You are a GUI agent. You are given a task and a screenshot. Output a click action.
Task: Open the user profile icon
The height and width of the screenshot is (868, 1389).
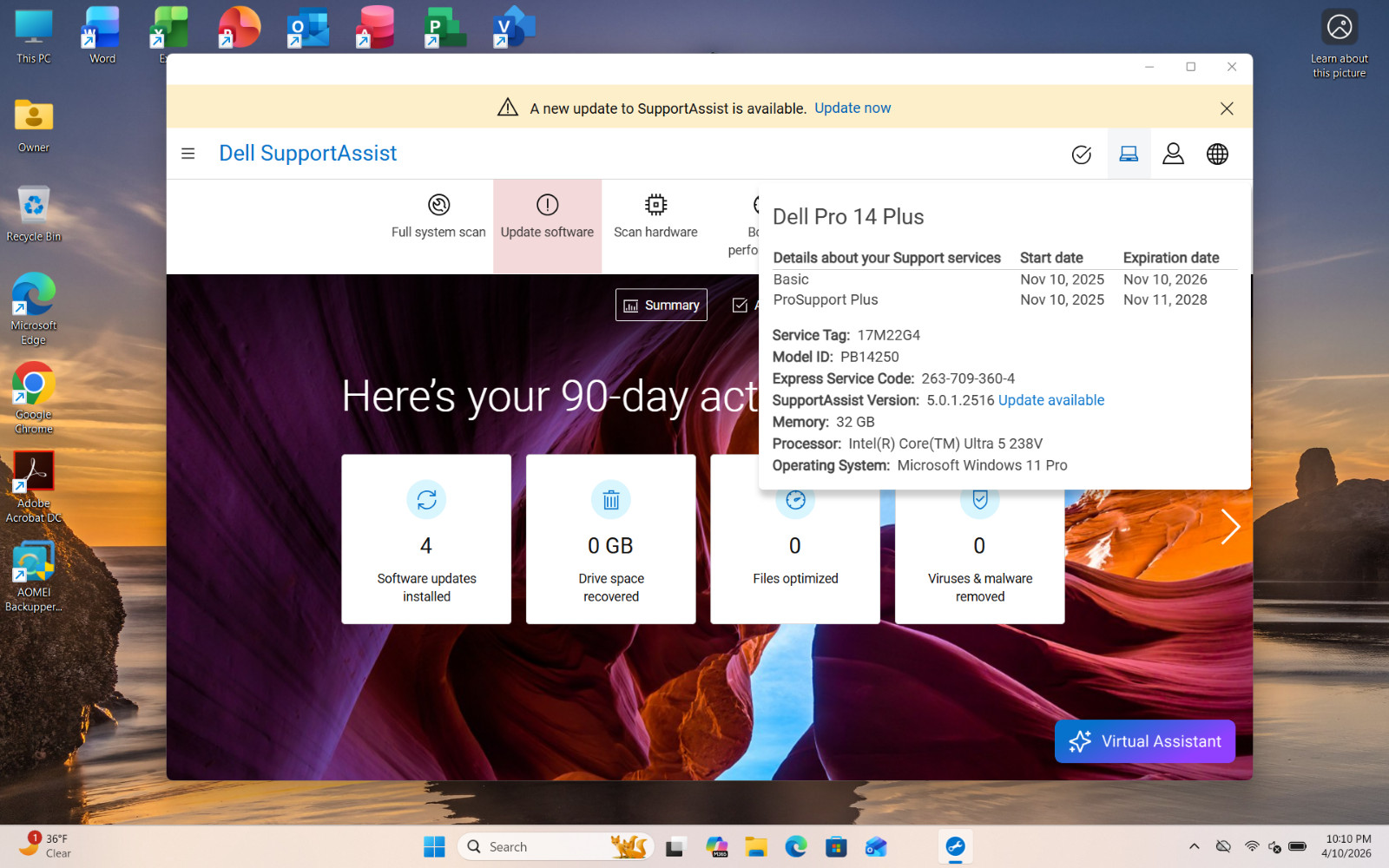(x=1173, y=154)
